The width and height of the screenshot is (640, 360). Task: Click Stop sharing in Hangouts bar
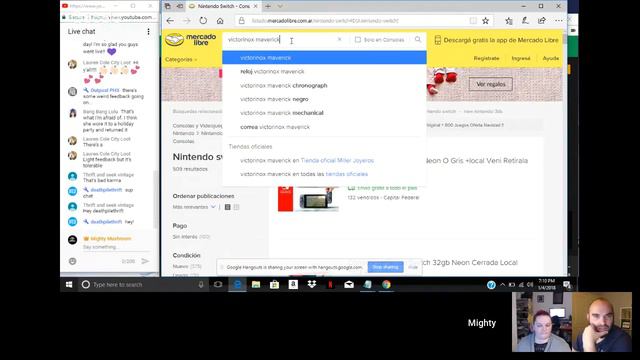pos(385,267)
